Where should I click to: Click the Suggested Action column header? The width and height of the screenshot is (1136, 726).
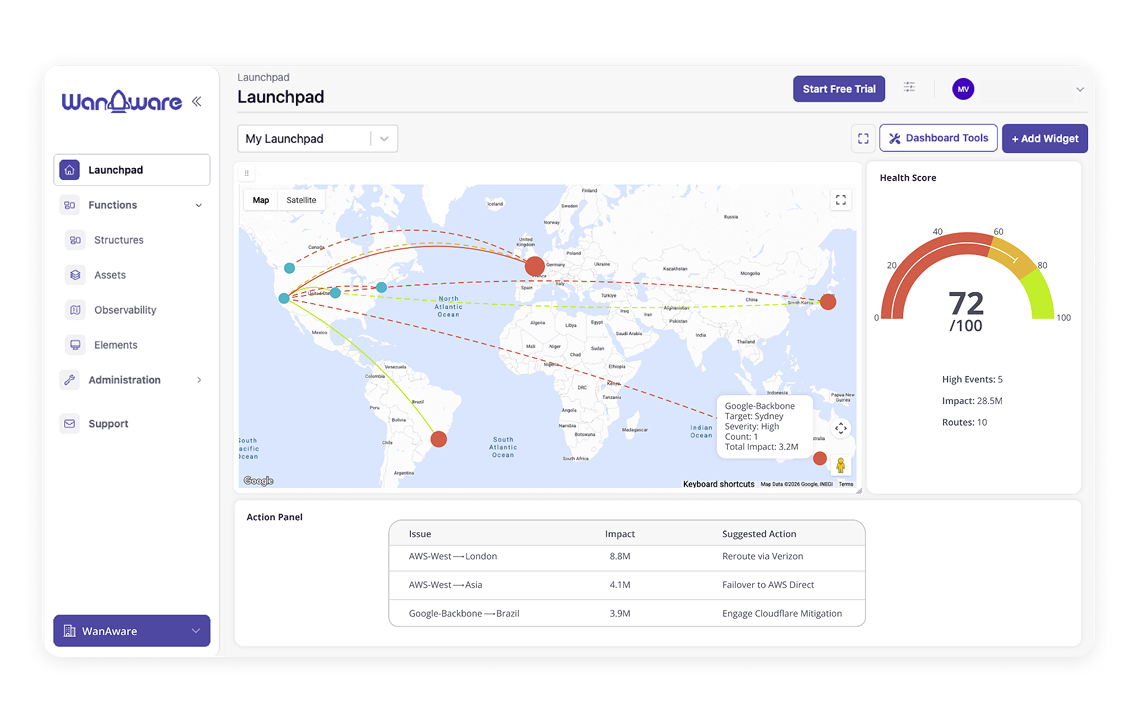pos(759,534)
